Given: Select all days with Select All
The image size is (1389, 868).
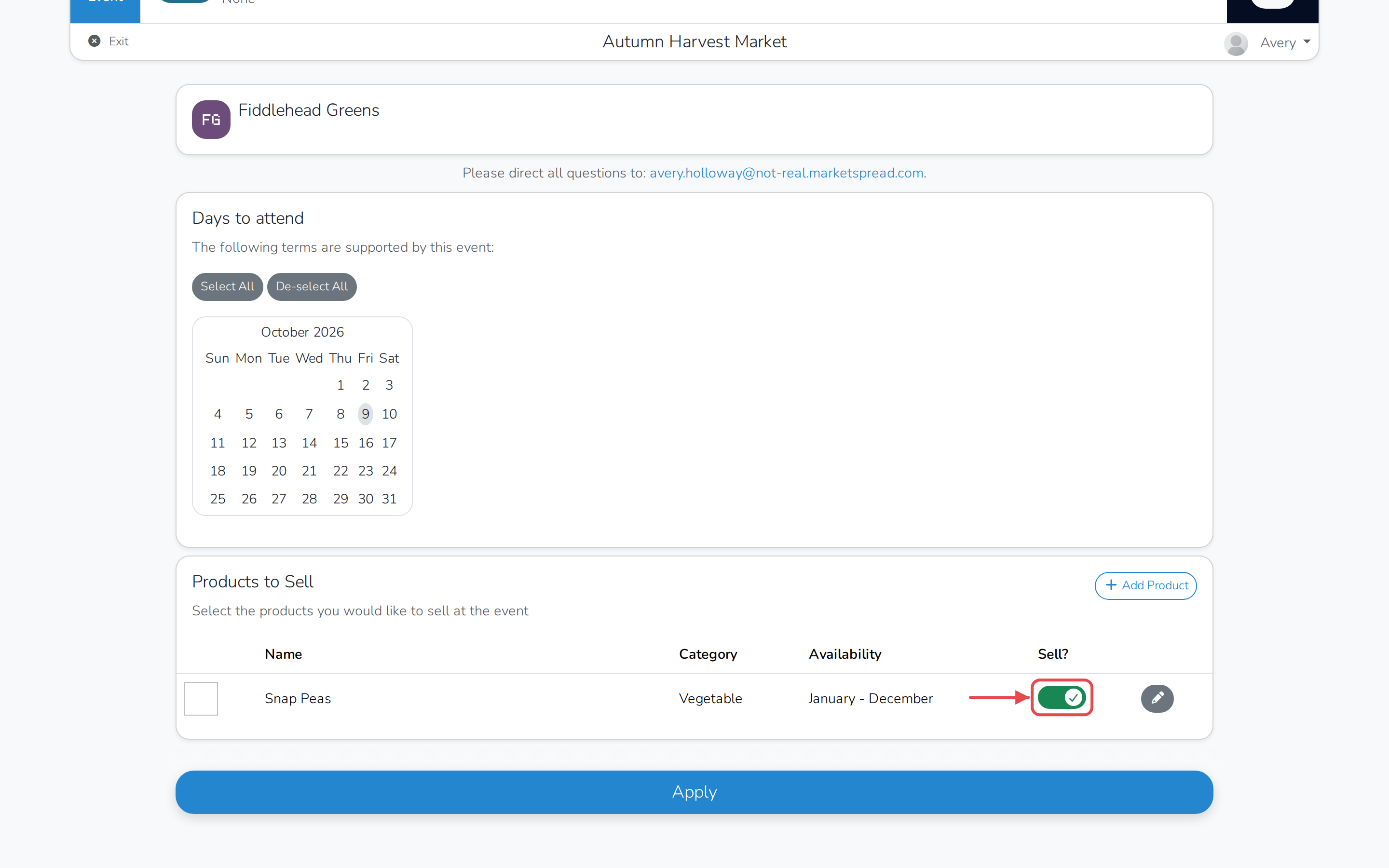Looking at the screenshot, I should (227, 286).
